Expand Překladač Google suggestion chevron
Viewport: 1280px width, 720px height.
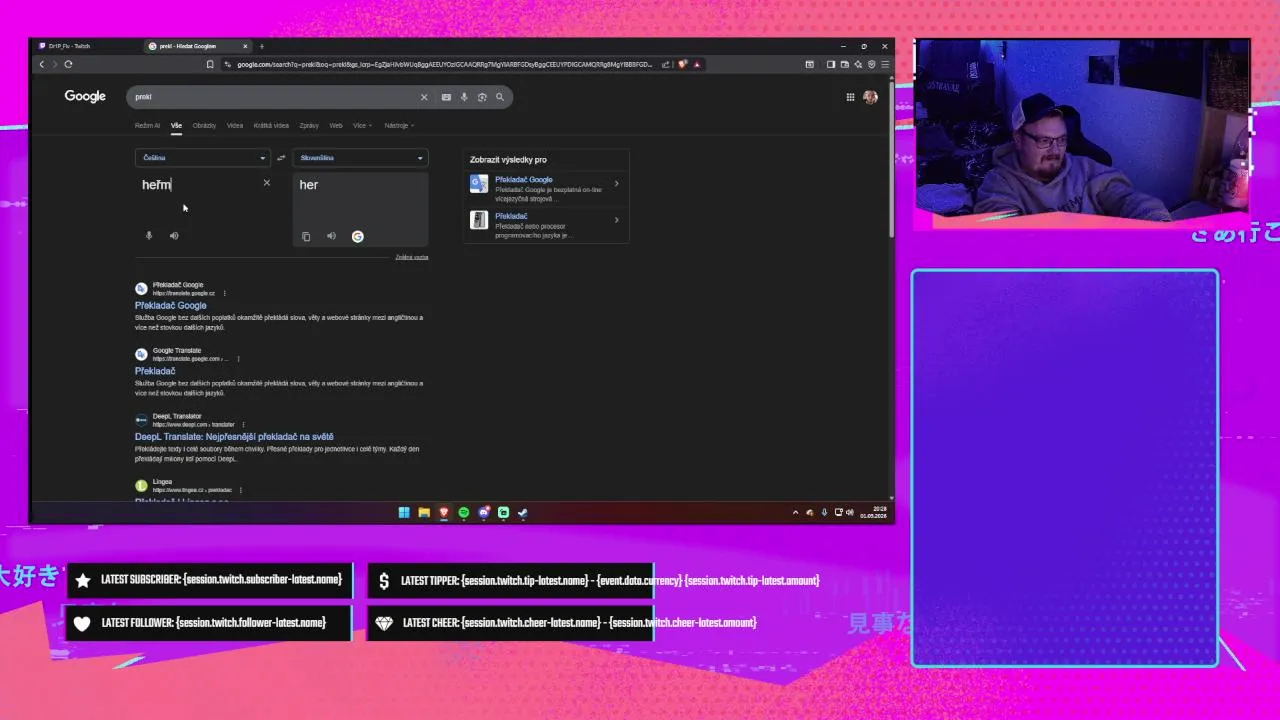[x=616, y=184]
